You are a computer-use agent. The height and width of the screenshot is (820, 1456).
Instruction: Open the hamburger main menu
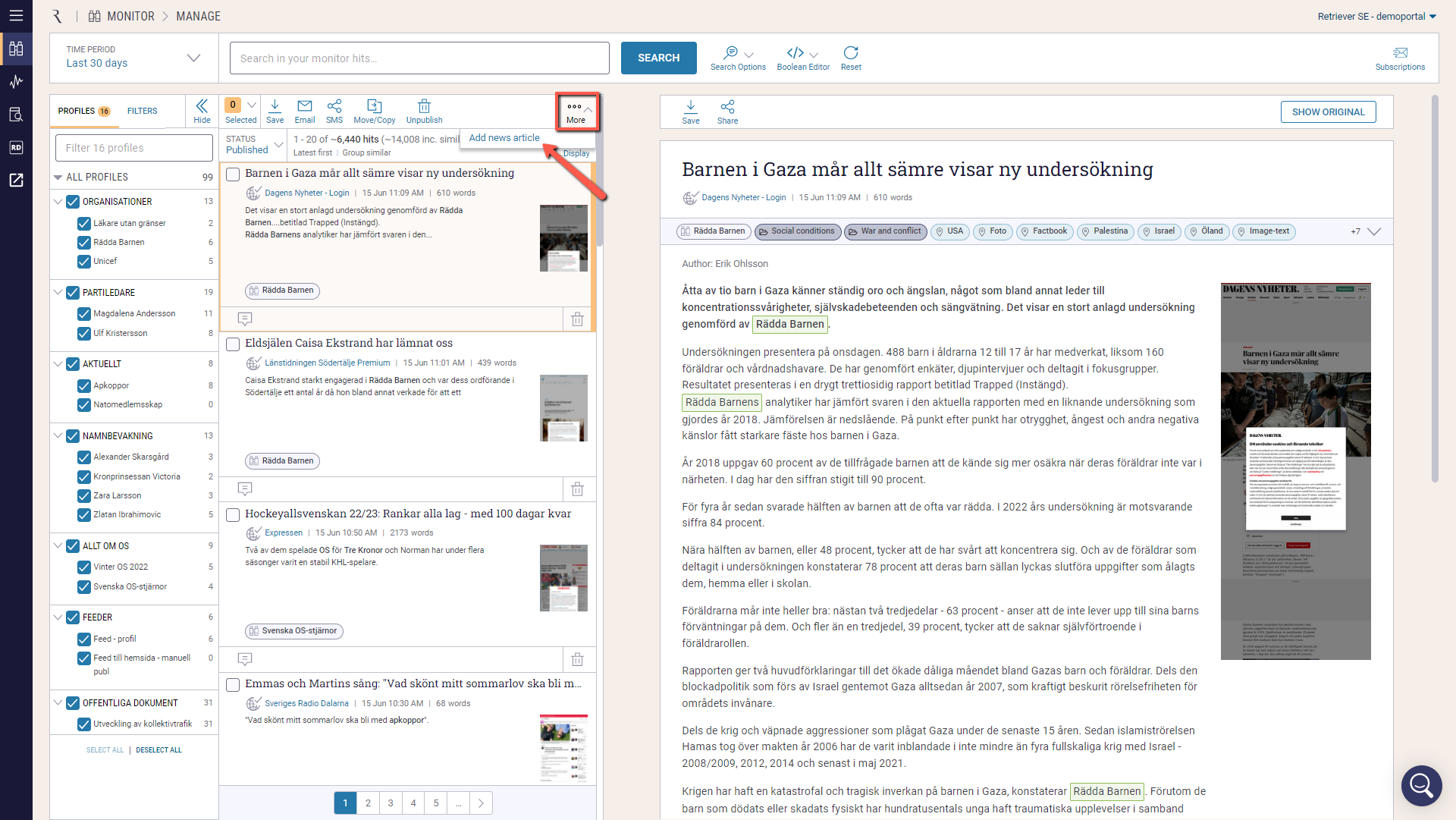pyautogui.click(x=16, y=15)
